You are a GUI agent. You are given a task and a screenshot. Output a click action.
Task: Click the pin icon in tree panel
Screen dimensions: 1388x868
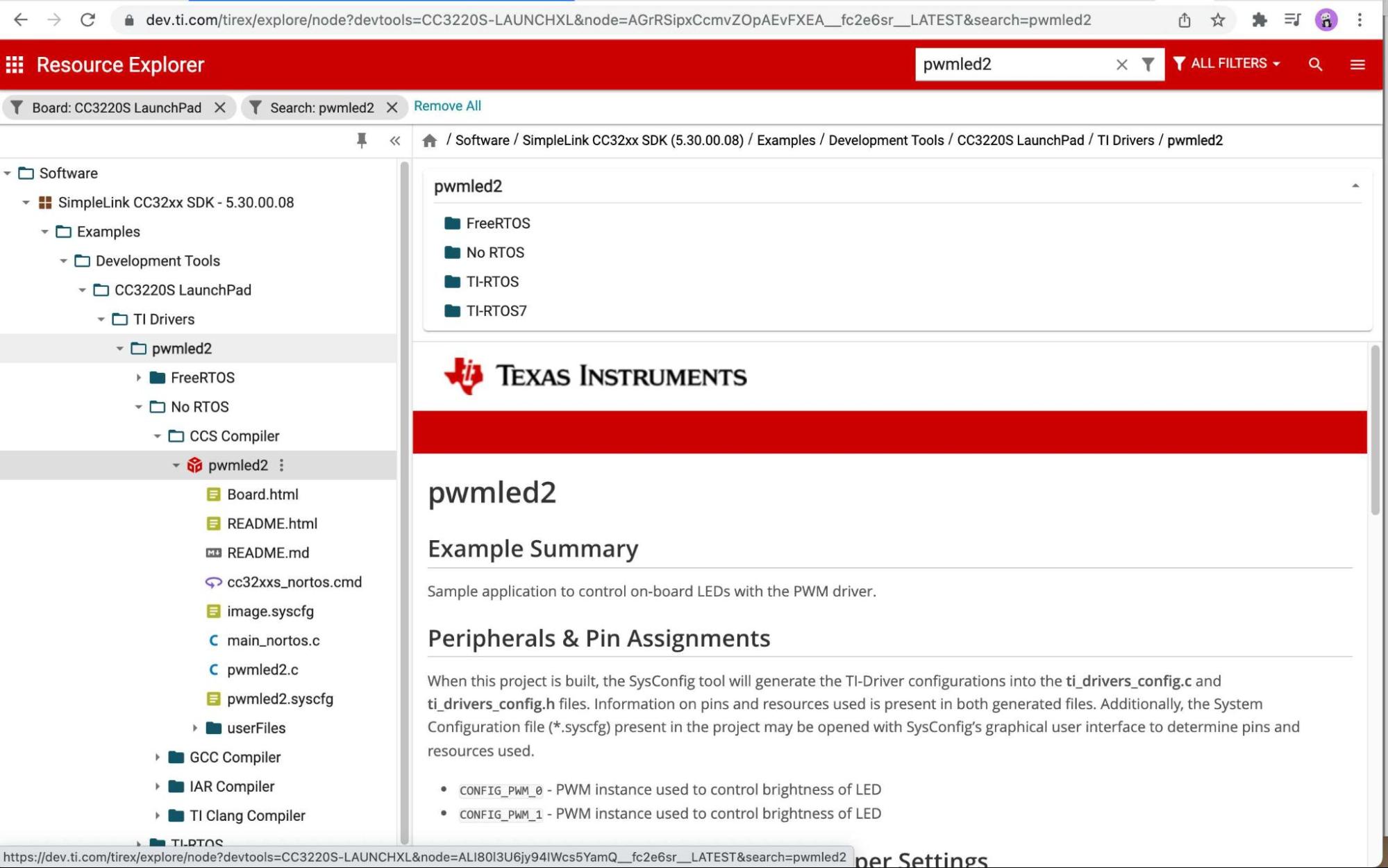[362, 140]
